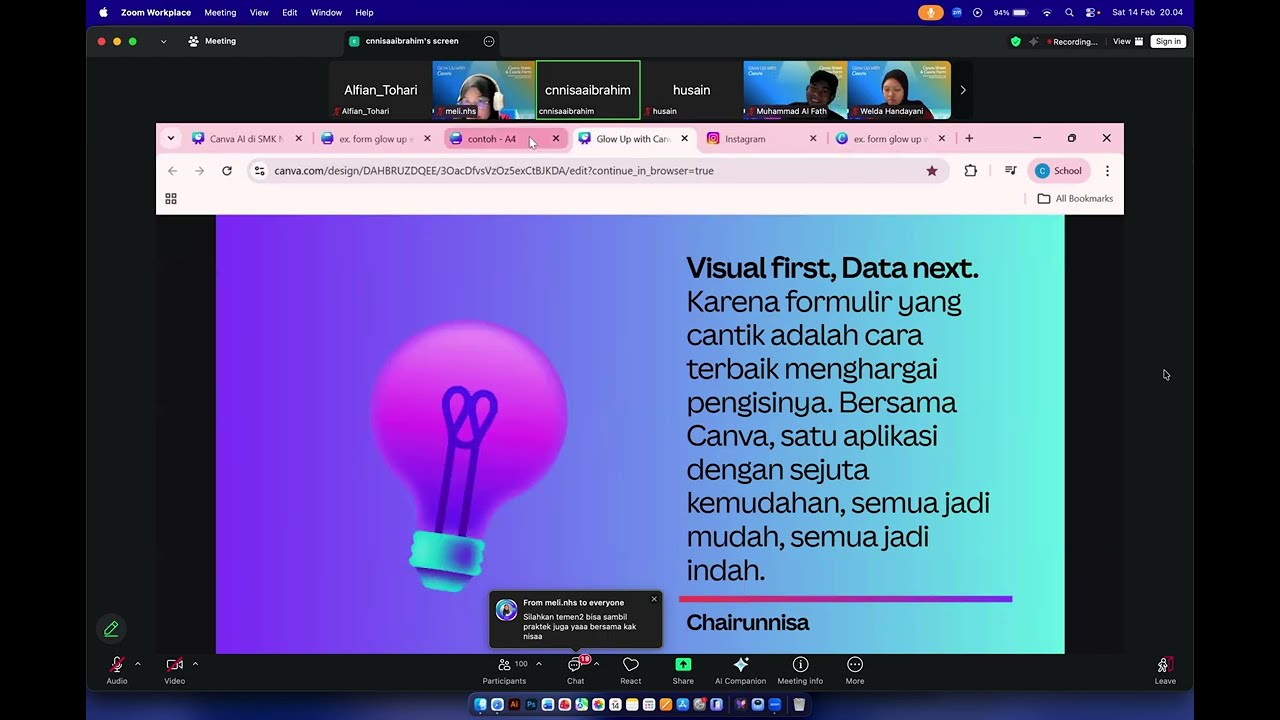
Task: Open the media control icon in the browser toolbar
Action: click(x=1010, y=171)
